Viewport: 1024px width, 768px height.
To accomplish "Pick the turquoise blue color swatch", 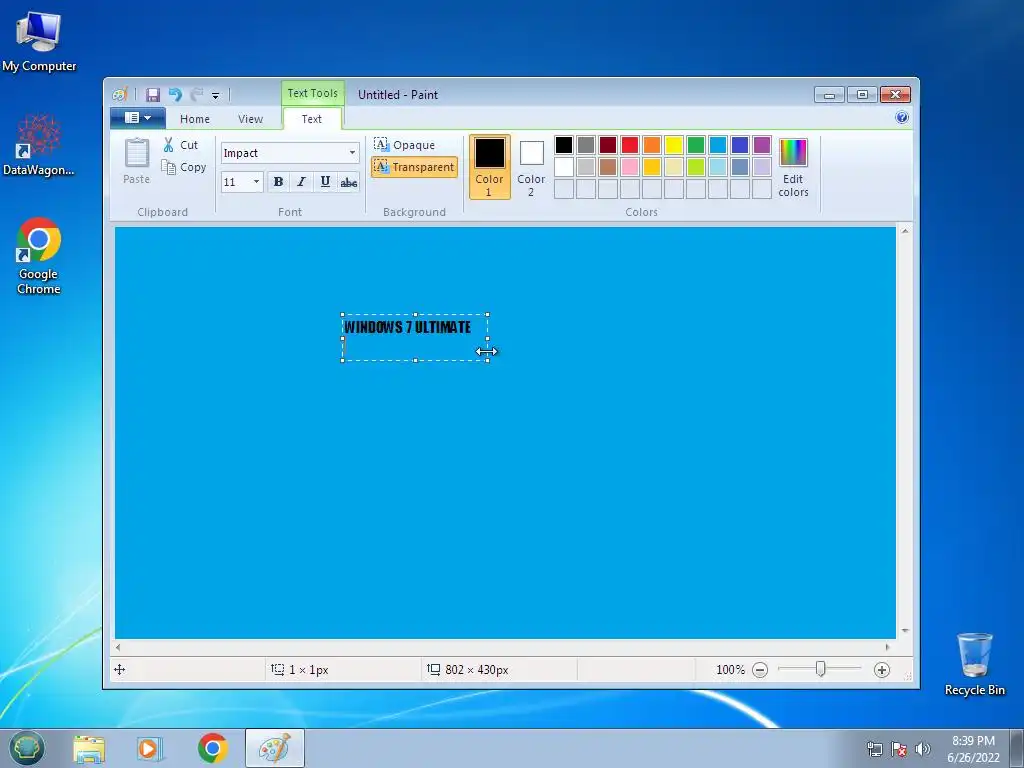I will (x=718, y=145).
